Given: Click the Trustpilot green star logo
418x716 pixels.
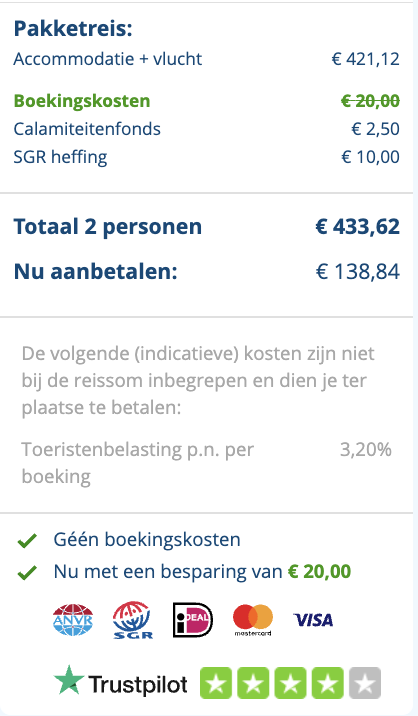Looking at the screenshot, I should [x=69, y=679].
